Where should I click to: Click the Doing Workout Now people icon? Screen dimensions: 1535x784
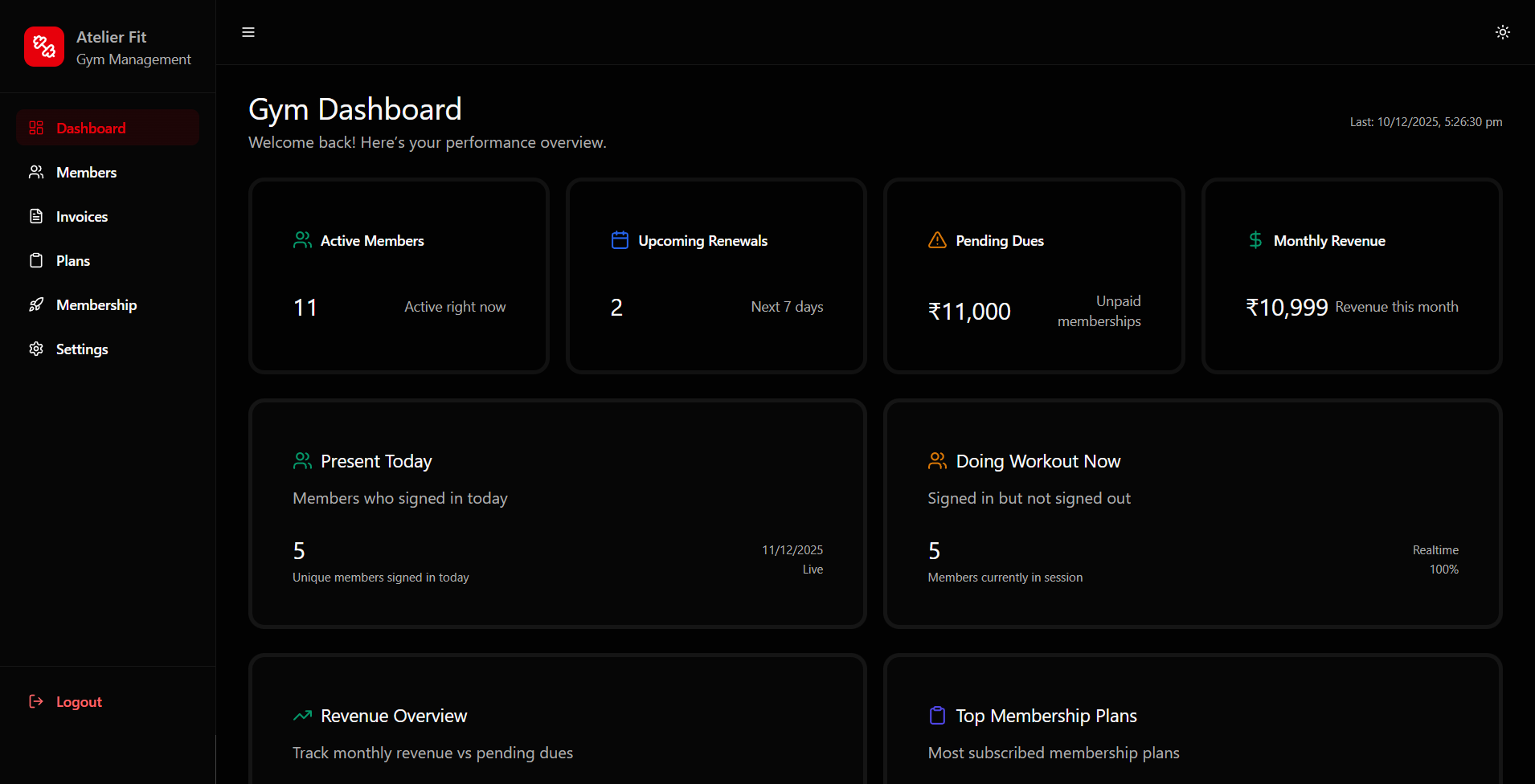pyautogui.click(x=937, y=460)
